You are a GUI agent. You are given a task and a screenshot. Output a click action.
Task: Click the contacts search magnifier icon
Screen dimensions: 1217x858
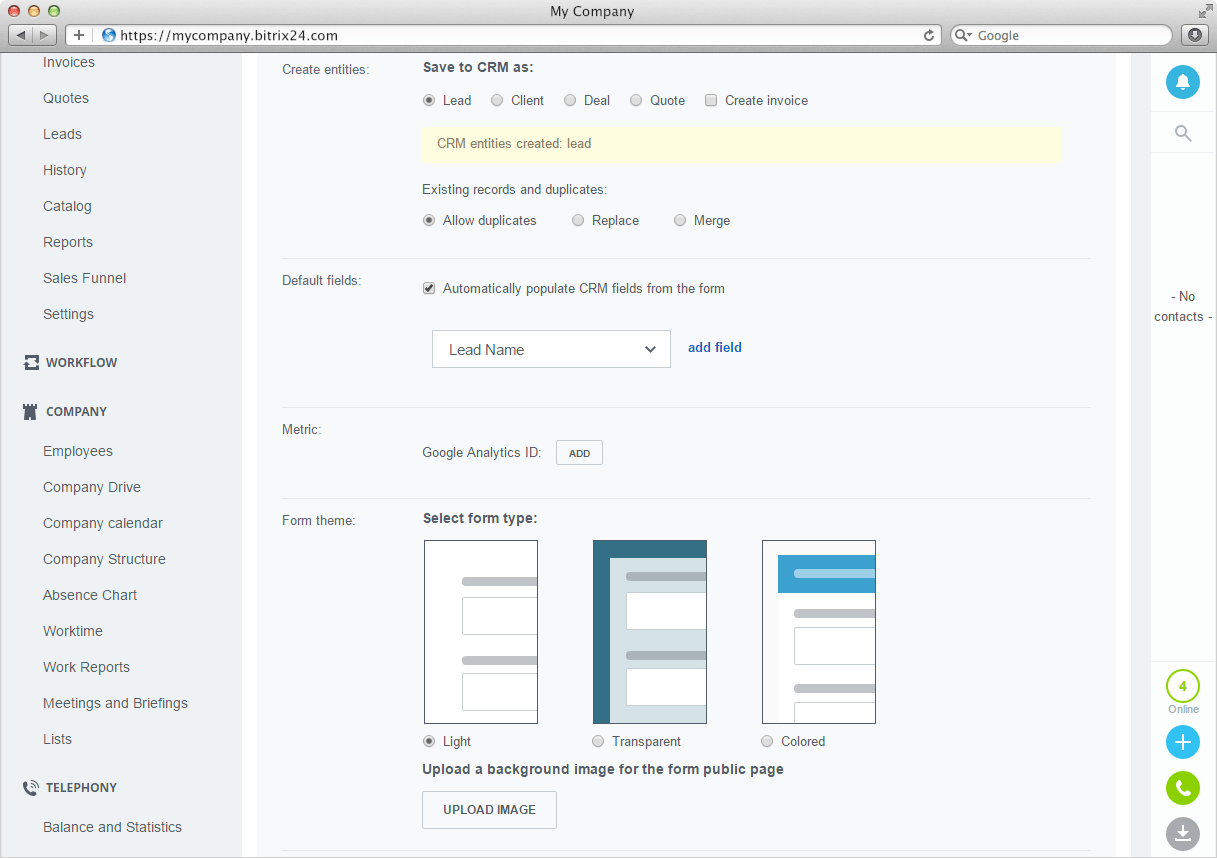[x=1183, y=133]
